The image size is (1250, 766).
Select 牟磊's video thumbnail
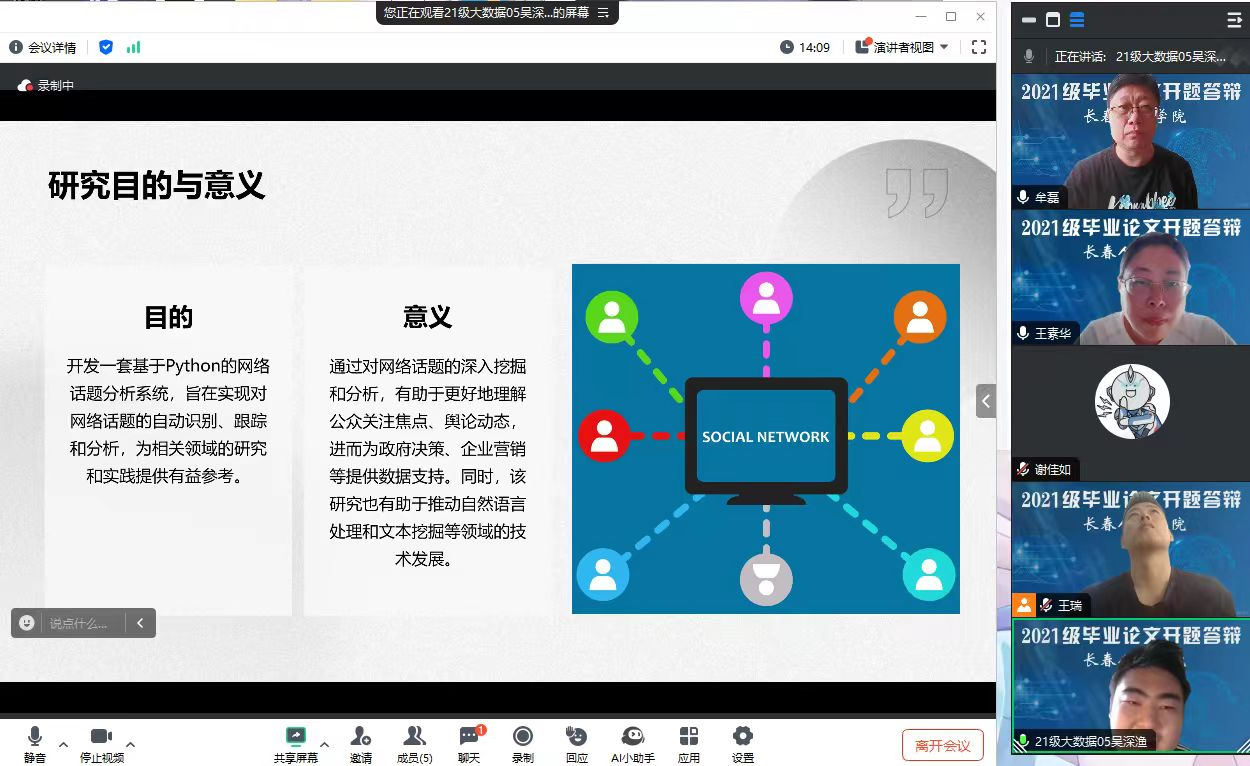click(x=1131, y=141)
